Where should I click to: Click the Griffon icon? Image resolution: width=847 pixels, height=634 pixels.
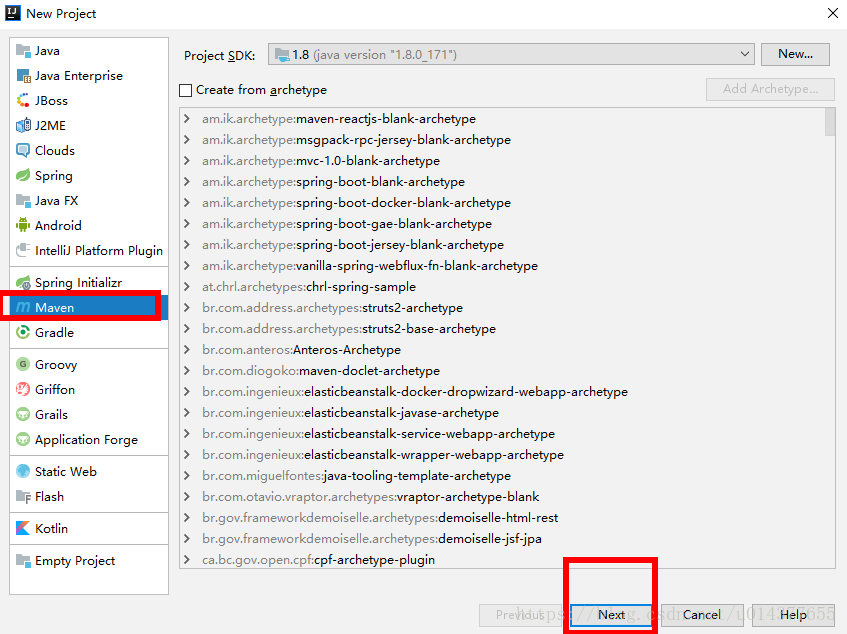pos(23,389)
